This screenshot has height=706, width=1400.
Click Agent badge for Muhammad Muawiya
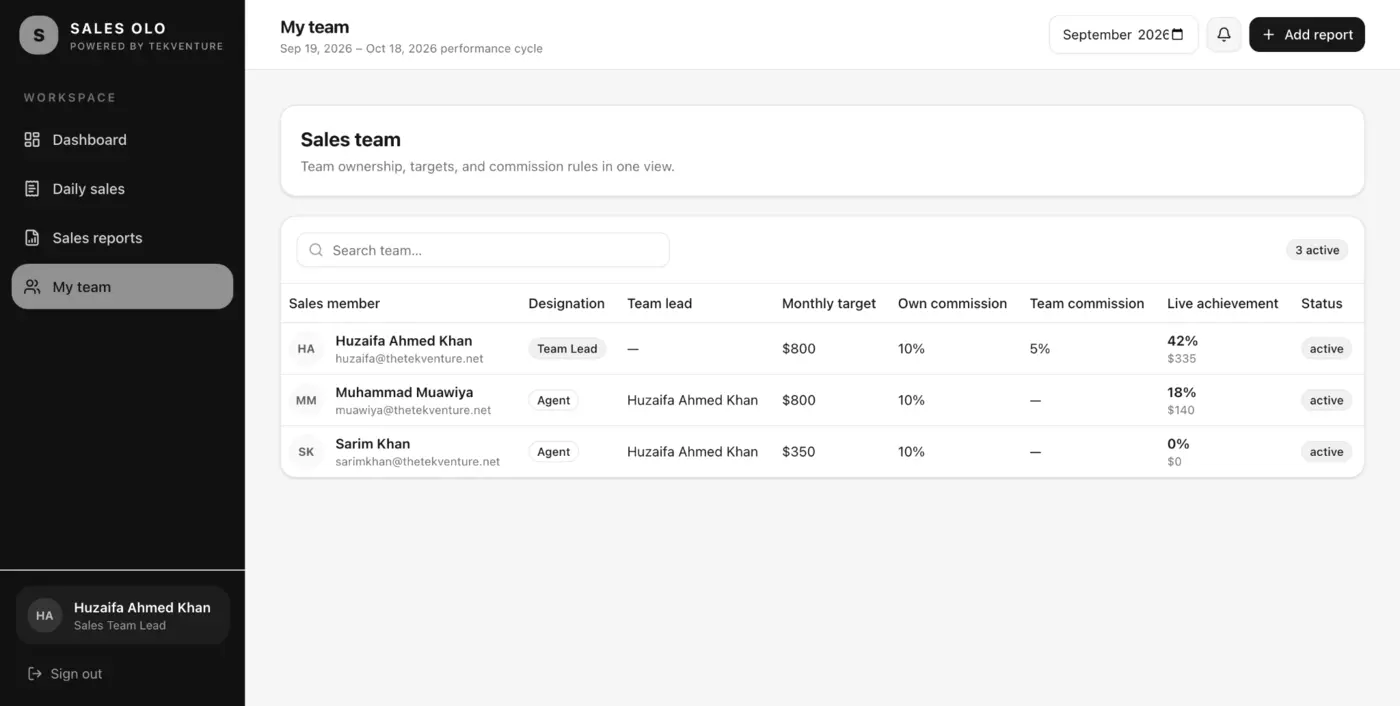(x=553, y=400)
